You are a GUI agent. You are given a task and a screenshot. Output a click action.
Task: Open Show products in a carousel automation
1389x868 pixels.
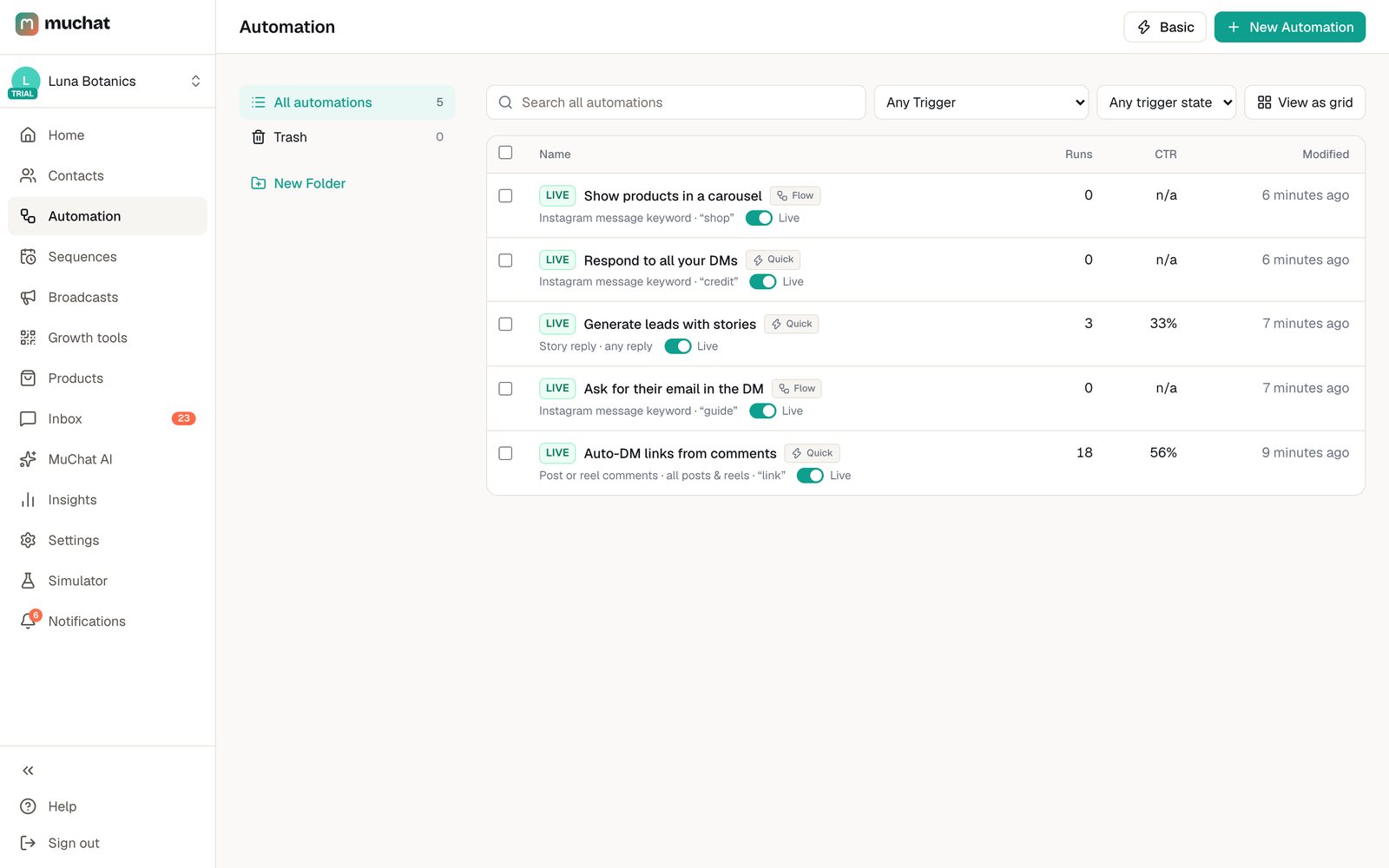pyautogui.click(x=673, y=196)
